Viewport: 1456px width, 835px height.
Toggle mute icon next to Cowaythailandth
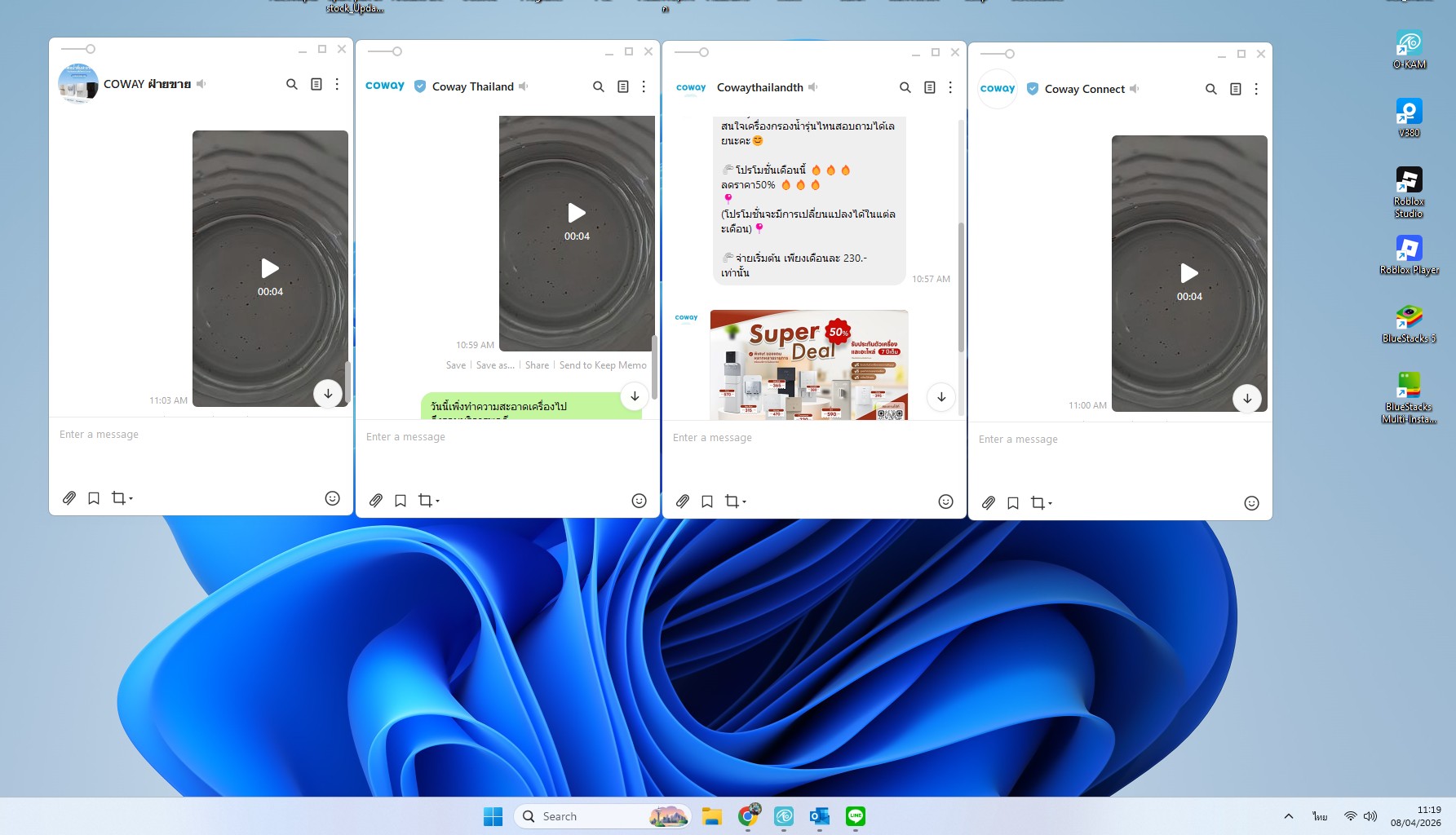pyautogui.click(x=813, y=87)
